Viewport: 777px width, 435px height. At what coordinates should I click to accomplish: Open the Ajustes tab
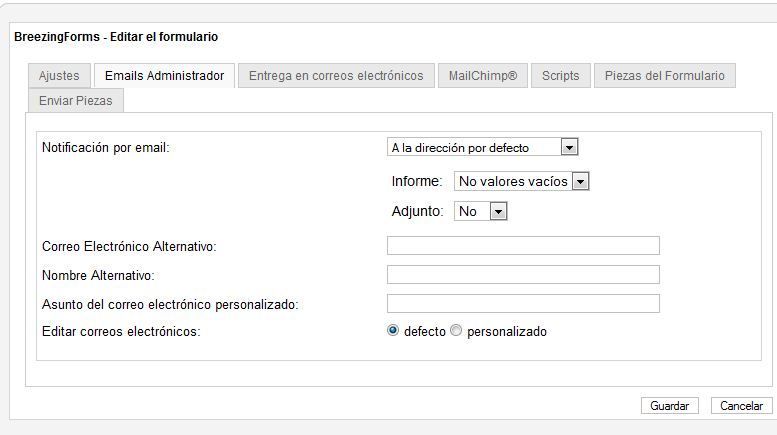tap(59, 76)
